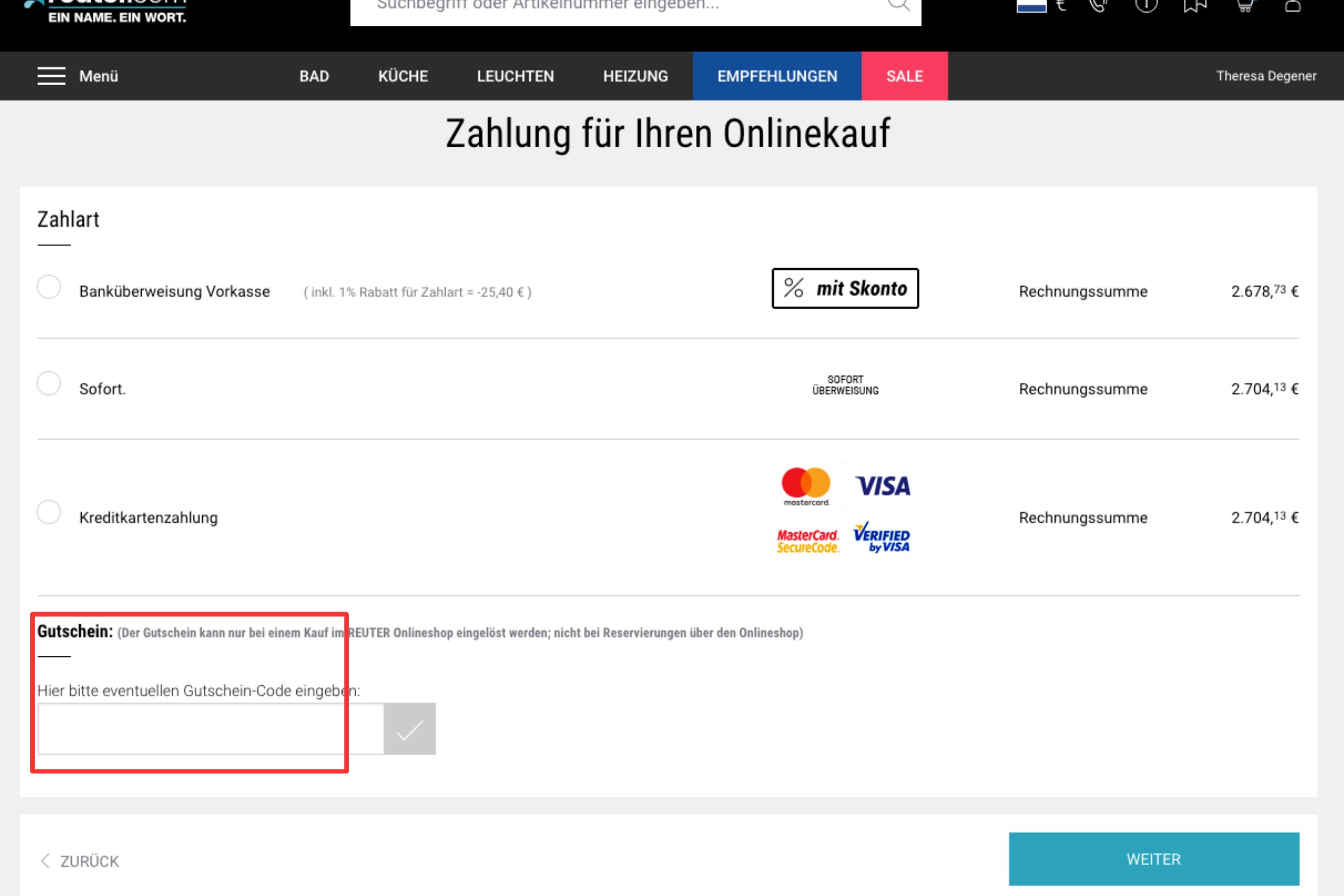Open the hamburger Menü icon
Viewport: 1344px width, 896px height.
(52, 76)
